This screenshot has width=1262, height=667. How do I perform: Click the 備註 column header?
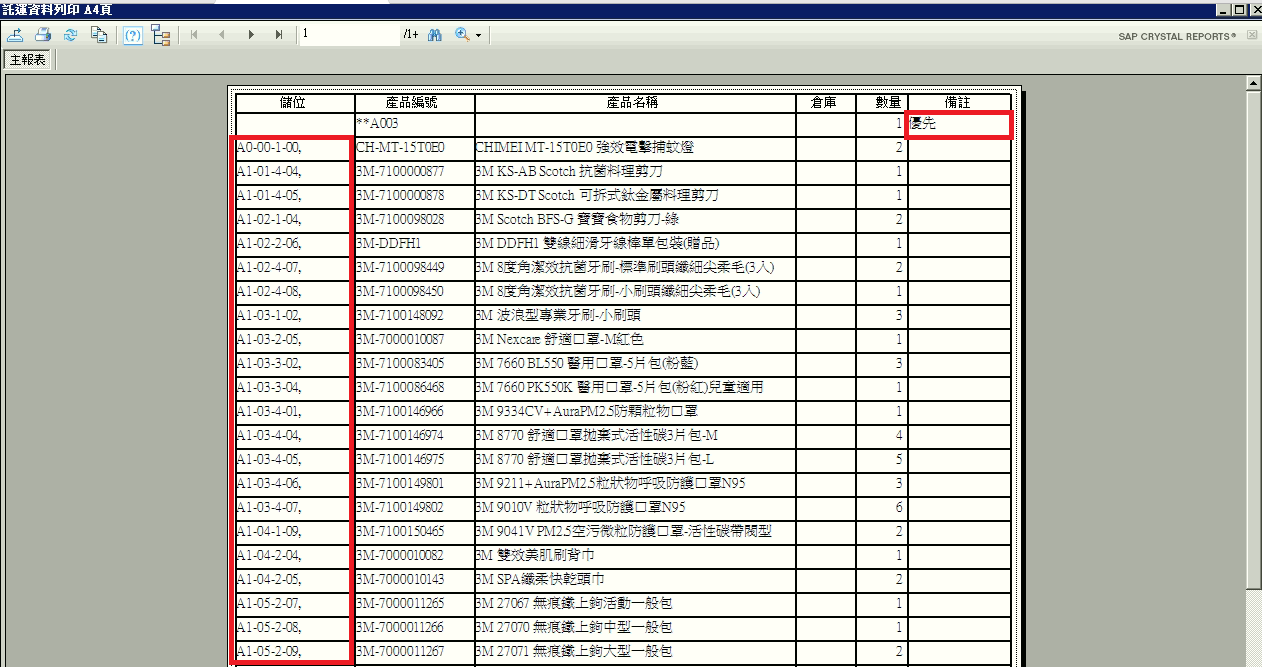(x=959, y=102)
